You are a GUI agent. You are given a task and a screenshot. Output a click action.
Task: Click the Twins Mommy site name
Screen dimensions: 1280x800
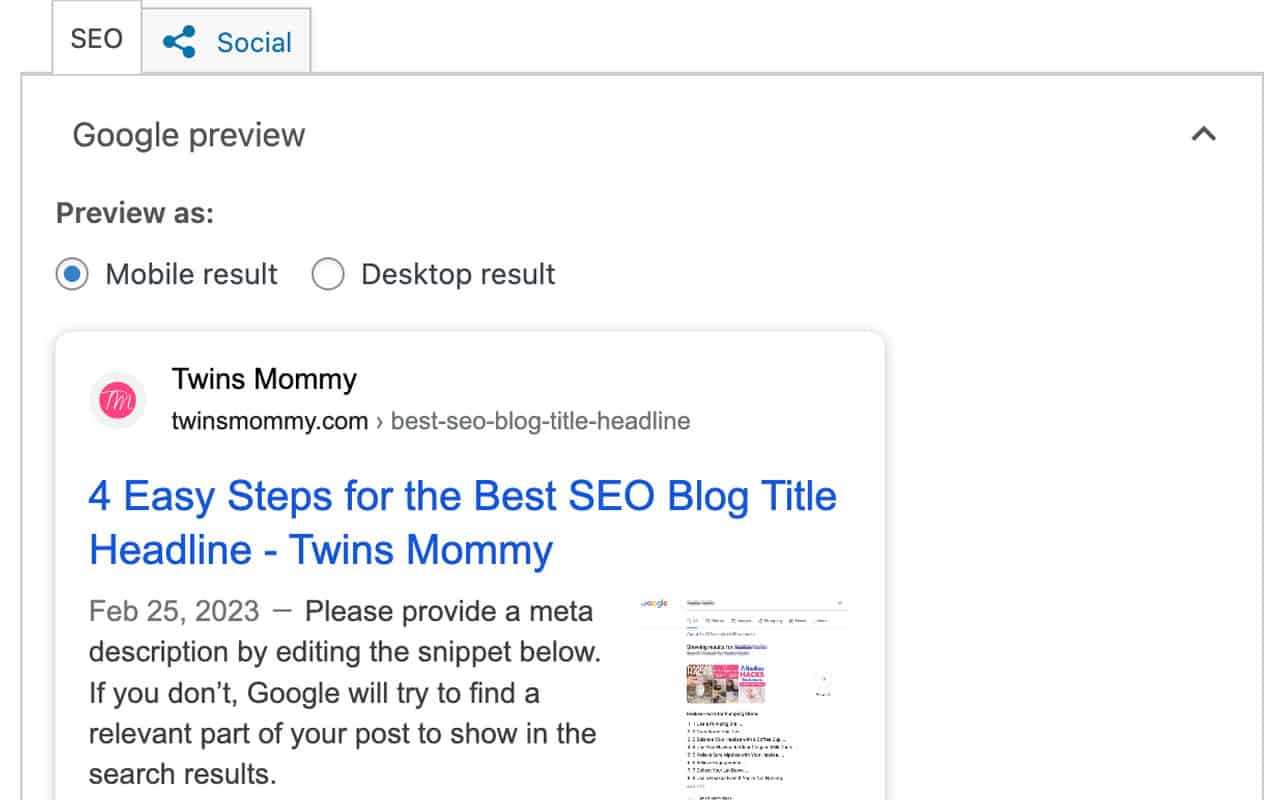pyautogui.click(x=265, y=379)
